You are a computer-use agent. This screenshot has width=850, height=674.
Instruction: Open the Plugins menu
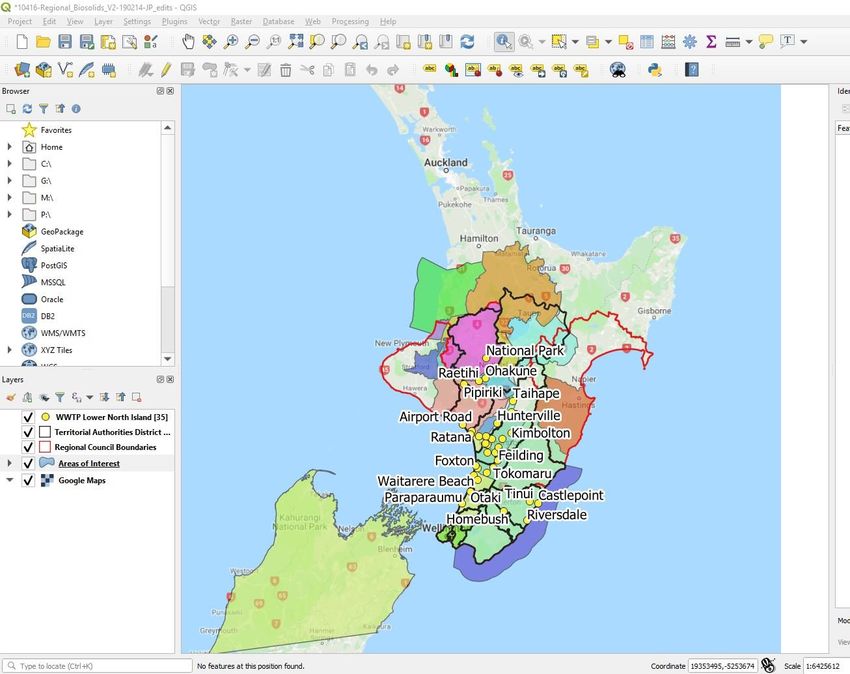click(175, 21)
